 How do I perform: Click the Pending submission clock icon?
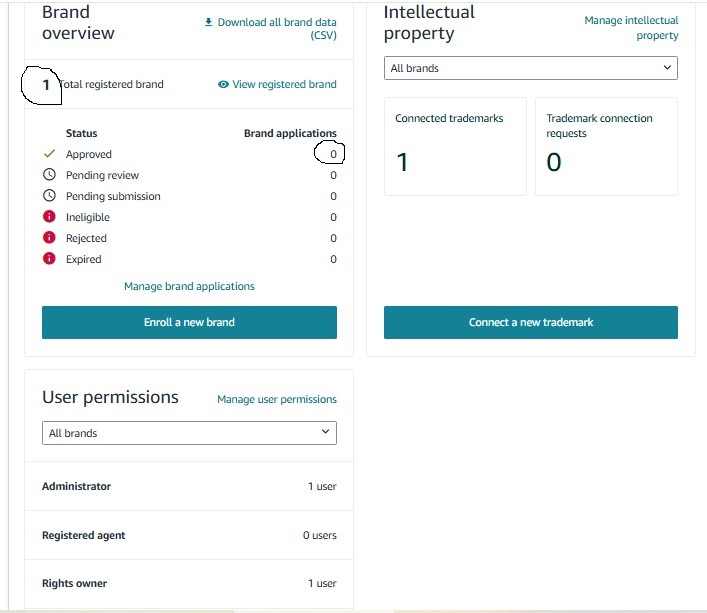coord(49,196)
